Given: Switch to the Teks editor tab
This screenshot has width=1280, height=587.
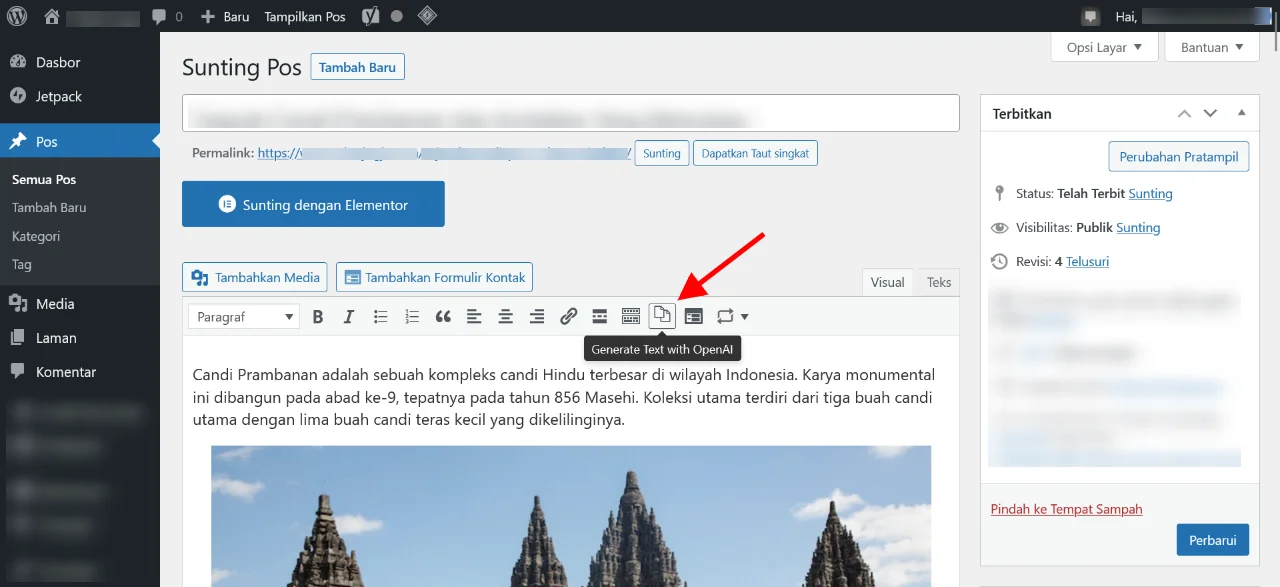Looking at the screenshot, I should [x=939, y=282].
